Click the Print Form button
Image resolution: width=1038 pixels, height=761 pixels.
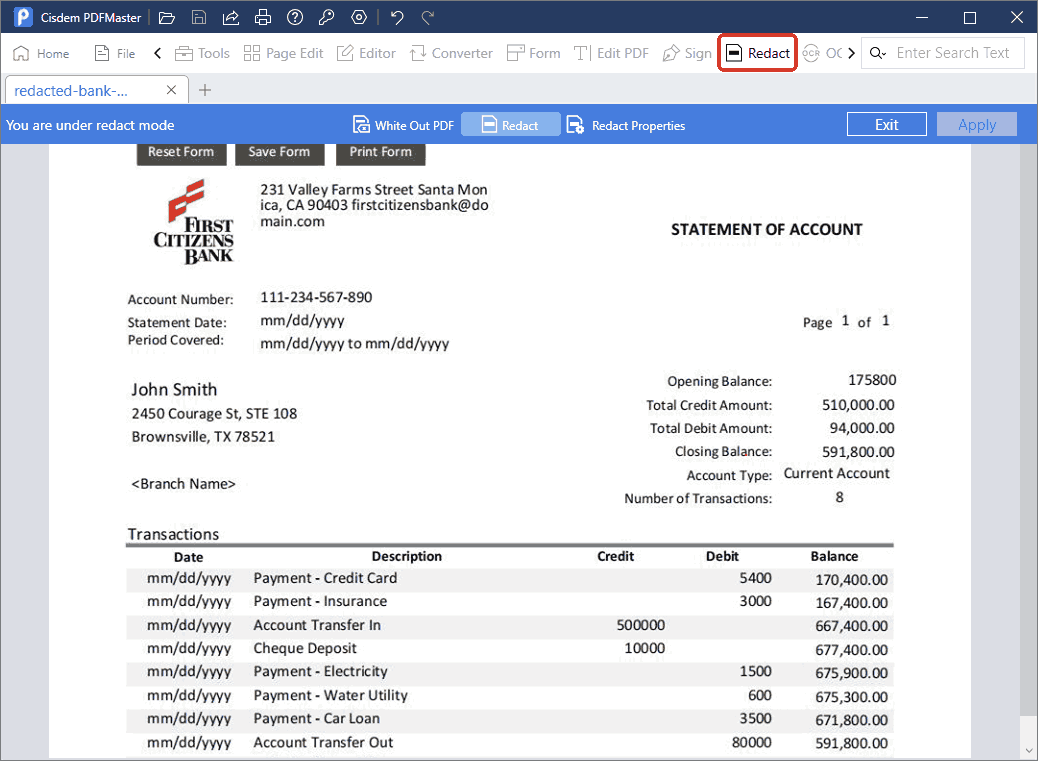click(381, 152)
